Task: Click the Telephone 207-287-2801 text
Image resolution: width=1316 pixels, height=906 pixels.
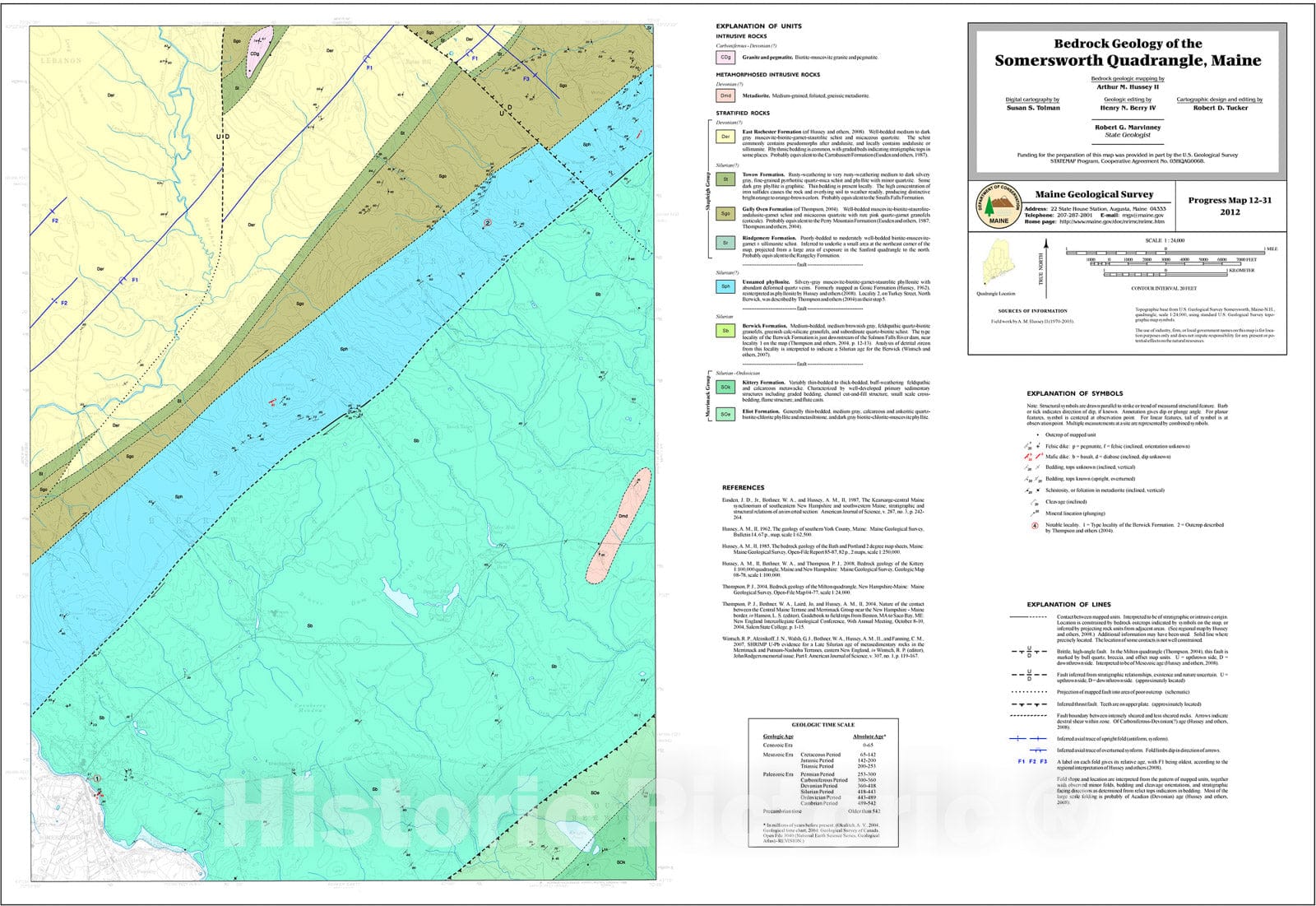Action: point(1059,215)
